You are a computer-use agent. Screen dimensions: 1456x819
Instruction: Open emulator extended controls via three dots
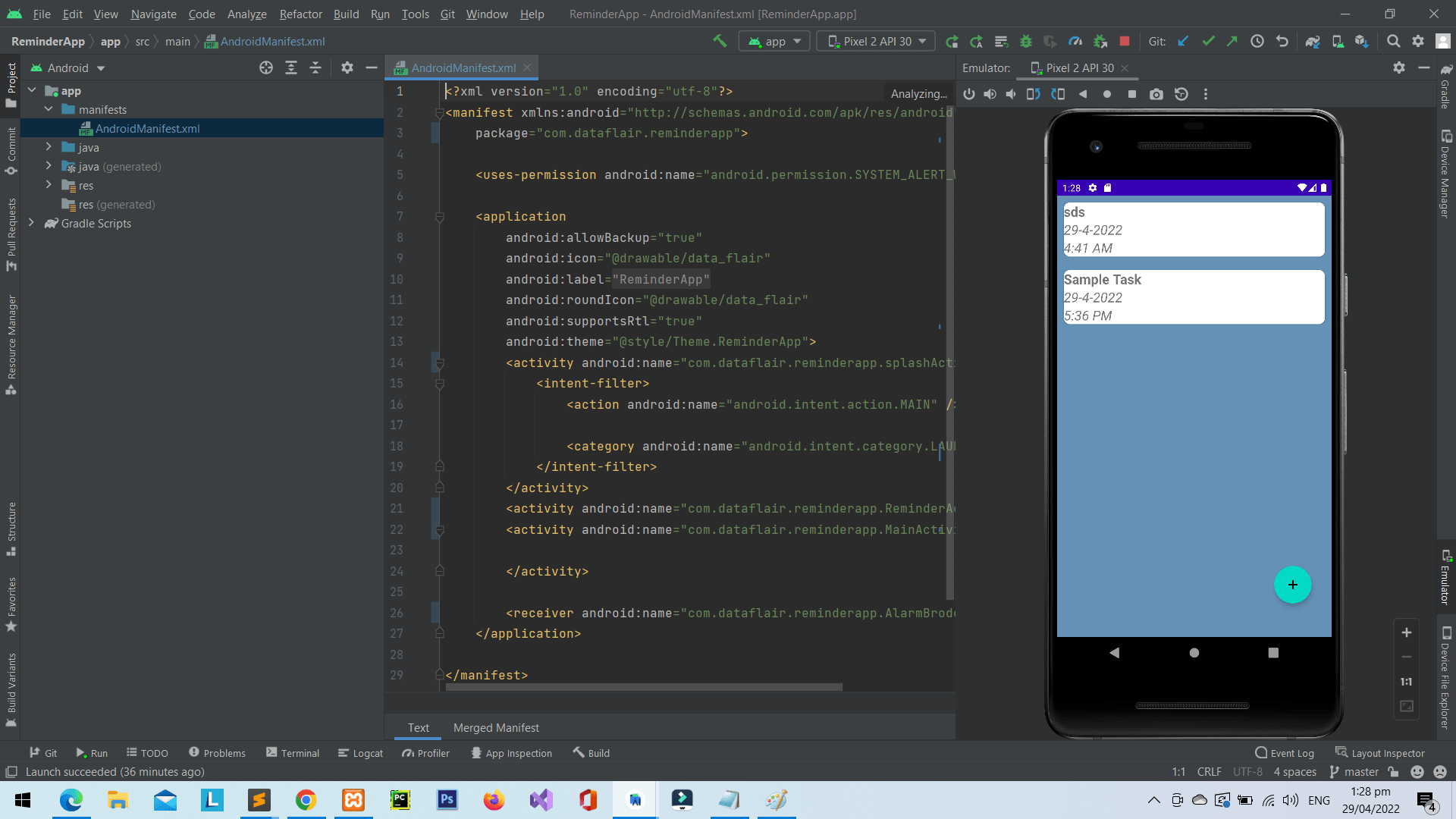1207,94
